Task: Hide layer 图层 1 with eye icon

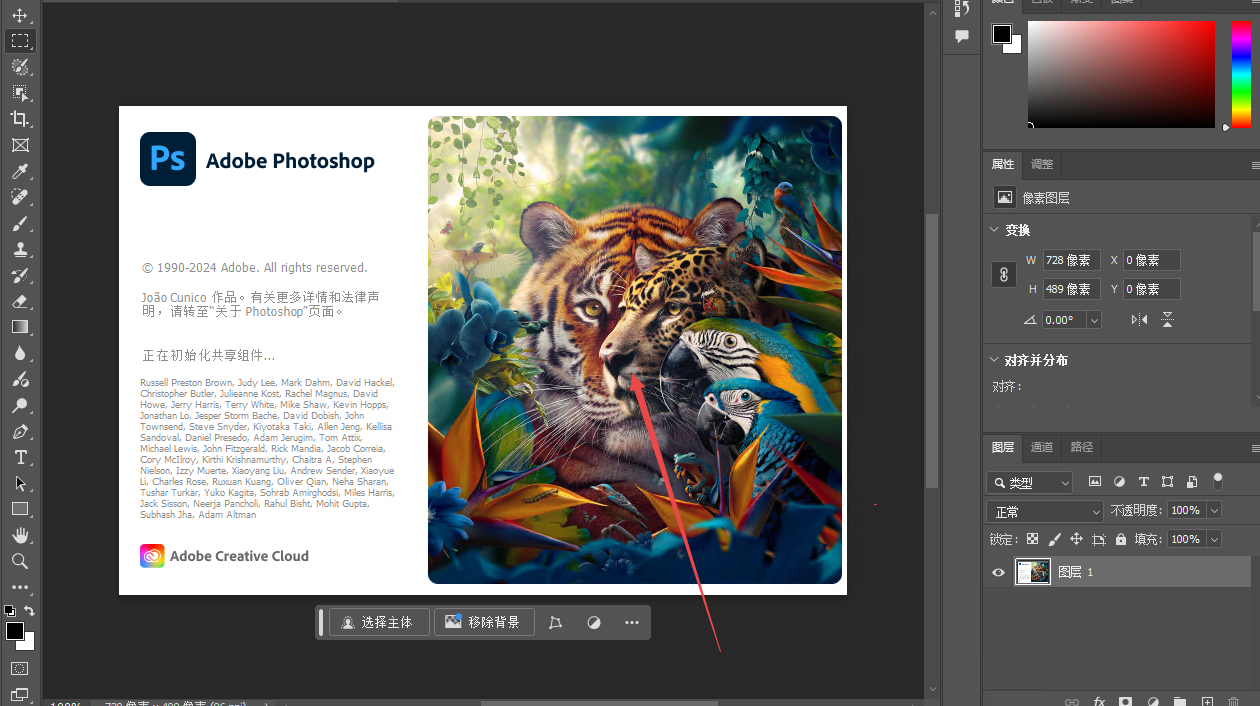Action: coord(998,572)
